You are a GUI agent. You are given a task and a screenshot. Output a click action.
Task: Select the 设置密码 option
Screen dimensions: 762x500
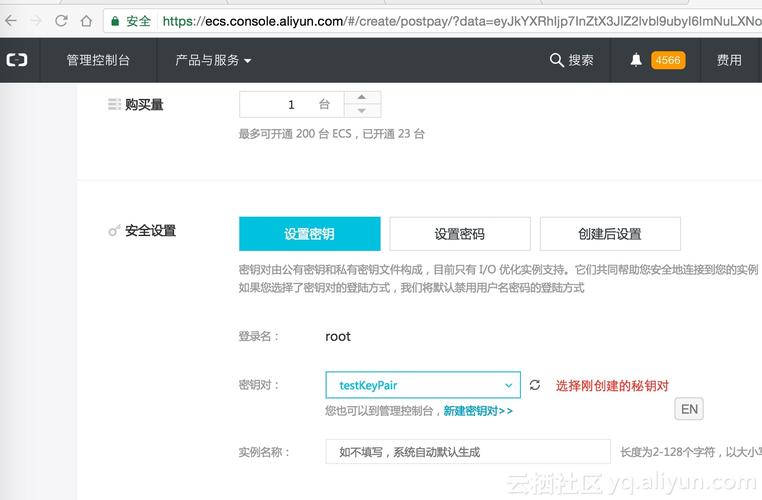(x=460, y=234)
